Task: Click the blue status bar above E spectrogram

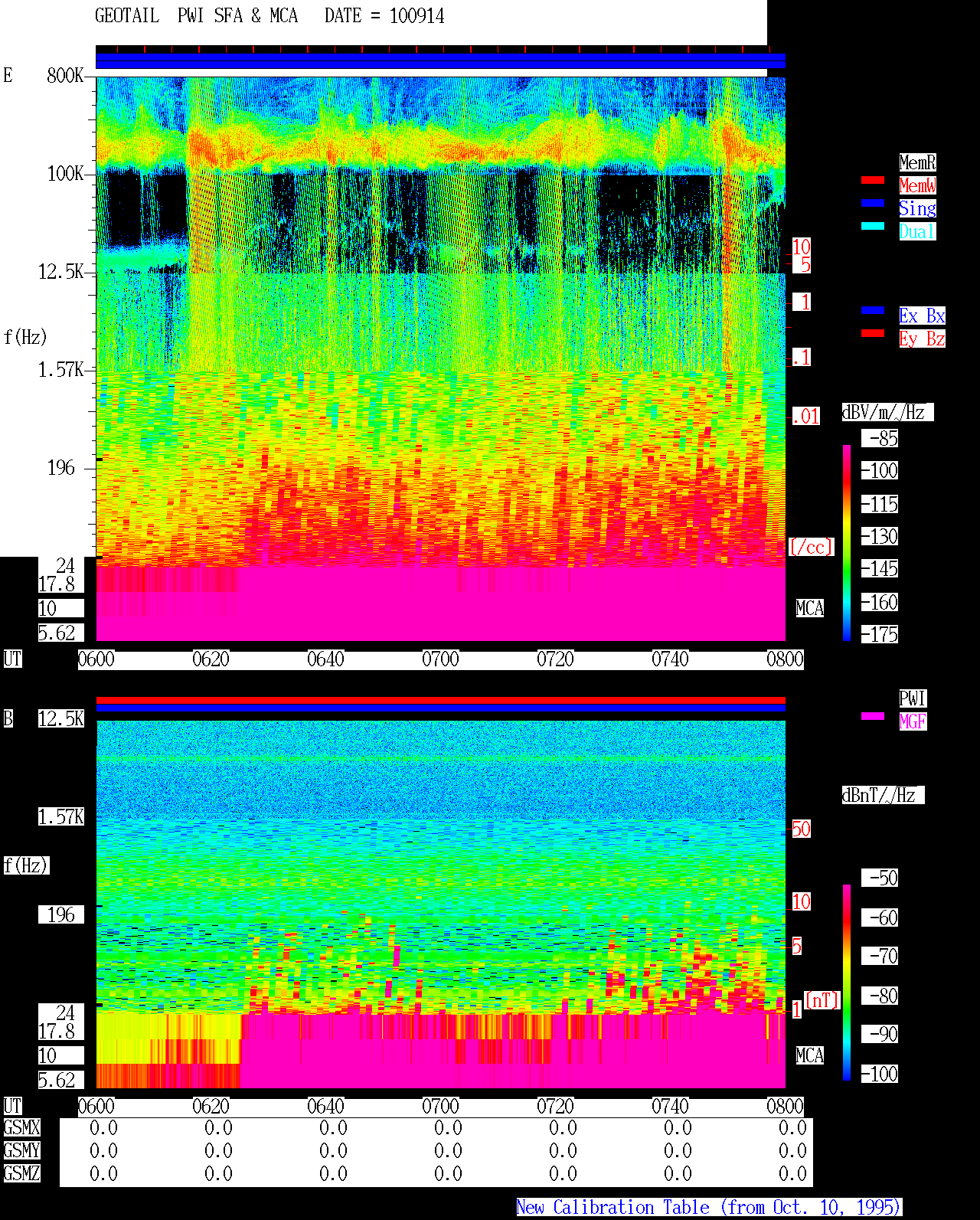Action: [440, 61]
